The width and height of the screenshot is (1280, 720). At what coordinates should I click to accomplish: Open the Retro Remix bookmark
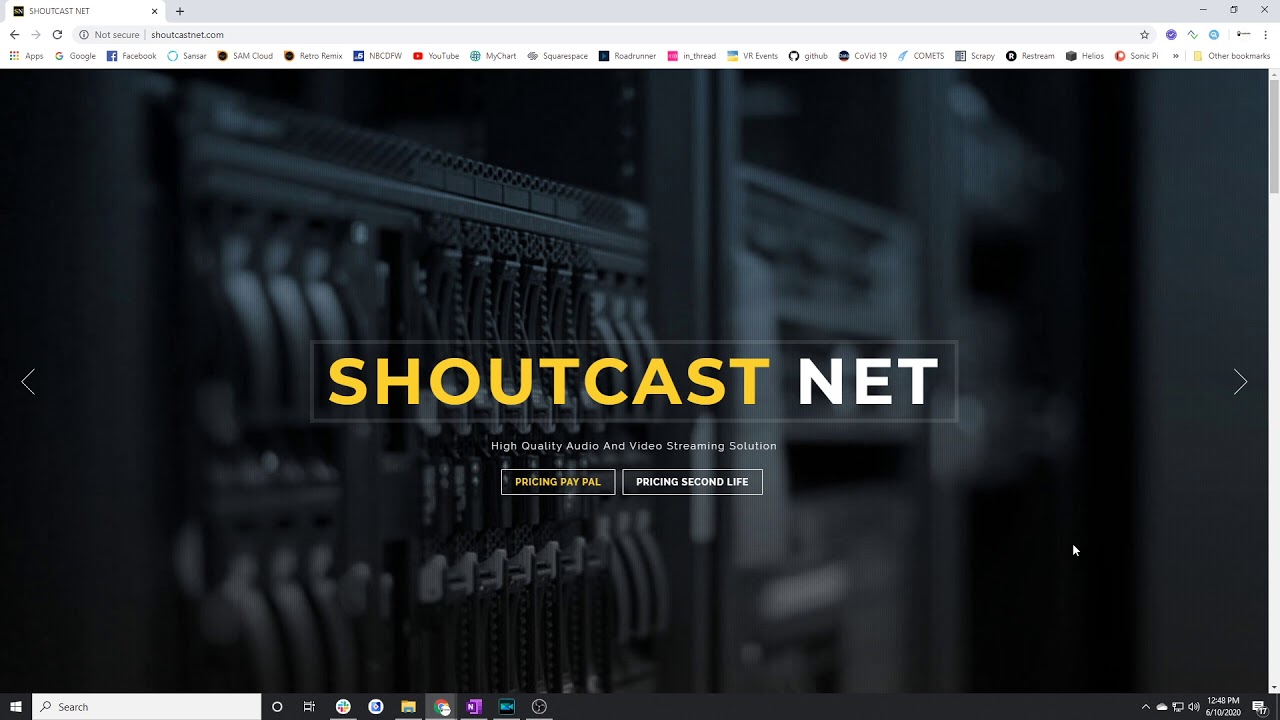pyautogui.click(x=313, y=56)
